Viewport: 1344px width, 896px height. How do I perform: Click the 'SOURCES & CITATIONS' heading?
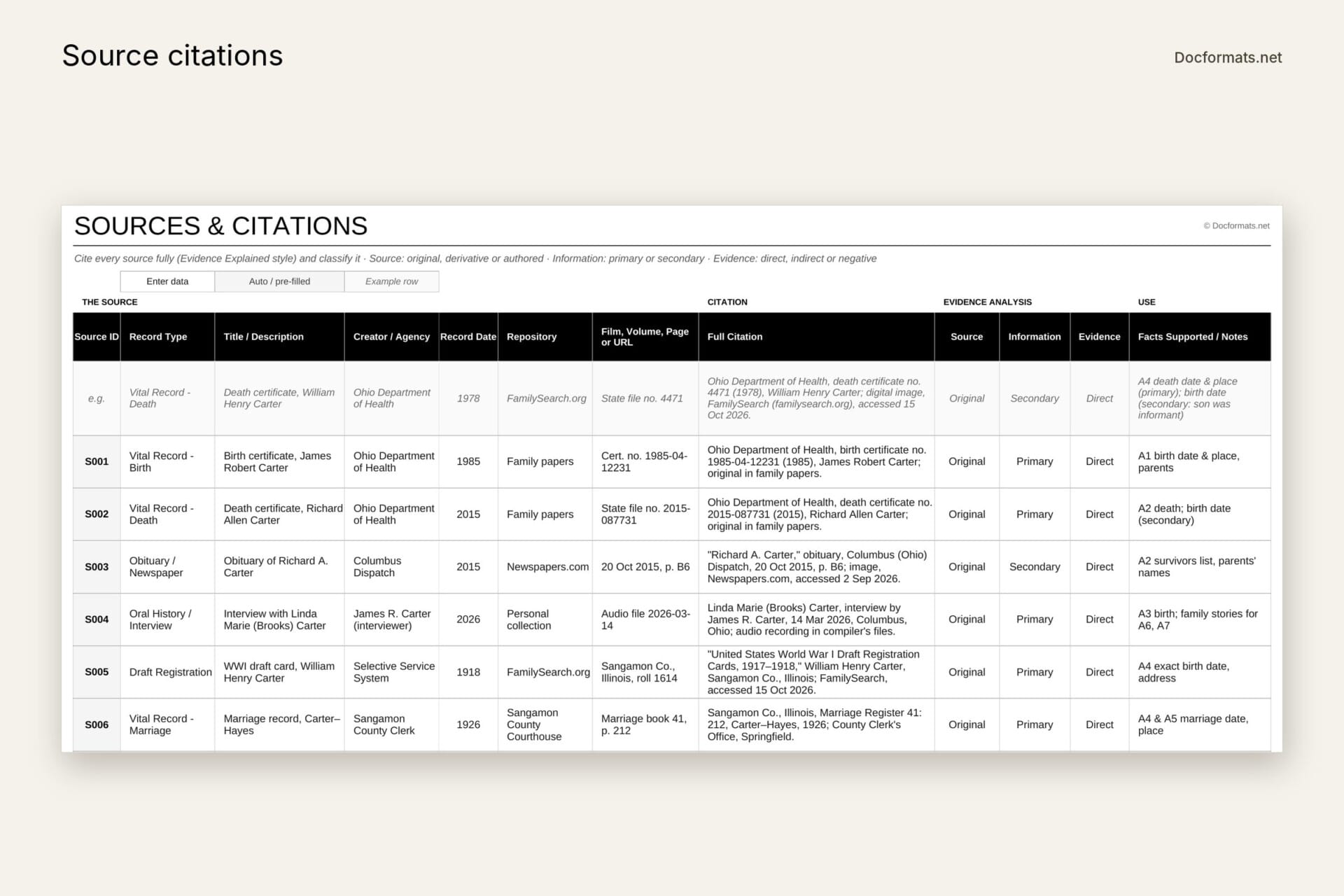(x=220, y=226)
